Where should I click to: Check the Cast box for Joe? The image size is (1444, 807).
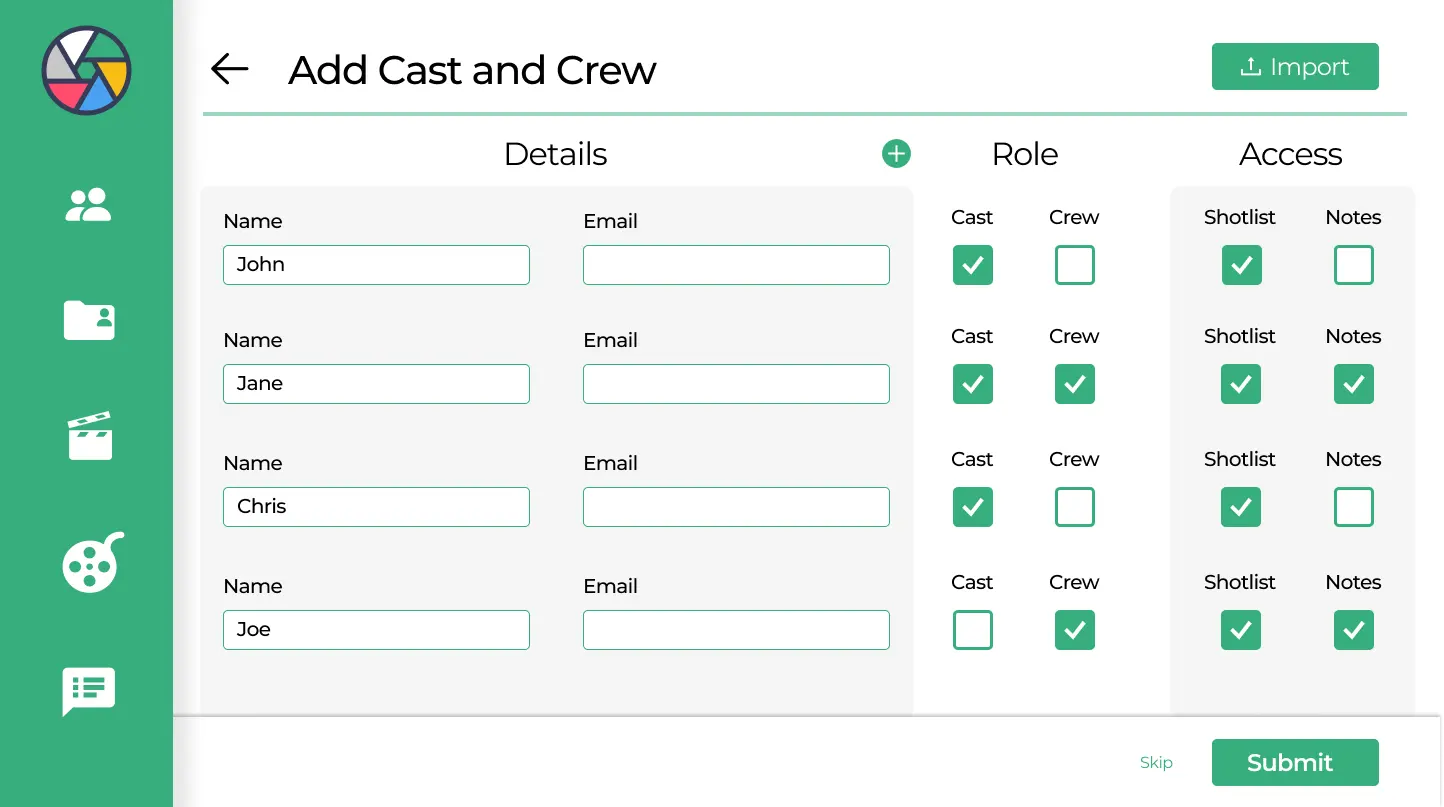tap(972, 630)
